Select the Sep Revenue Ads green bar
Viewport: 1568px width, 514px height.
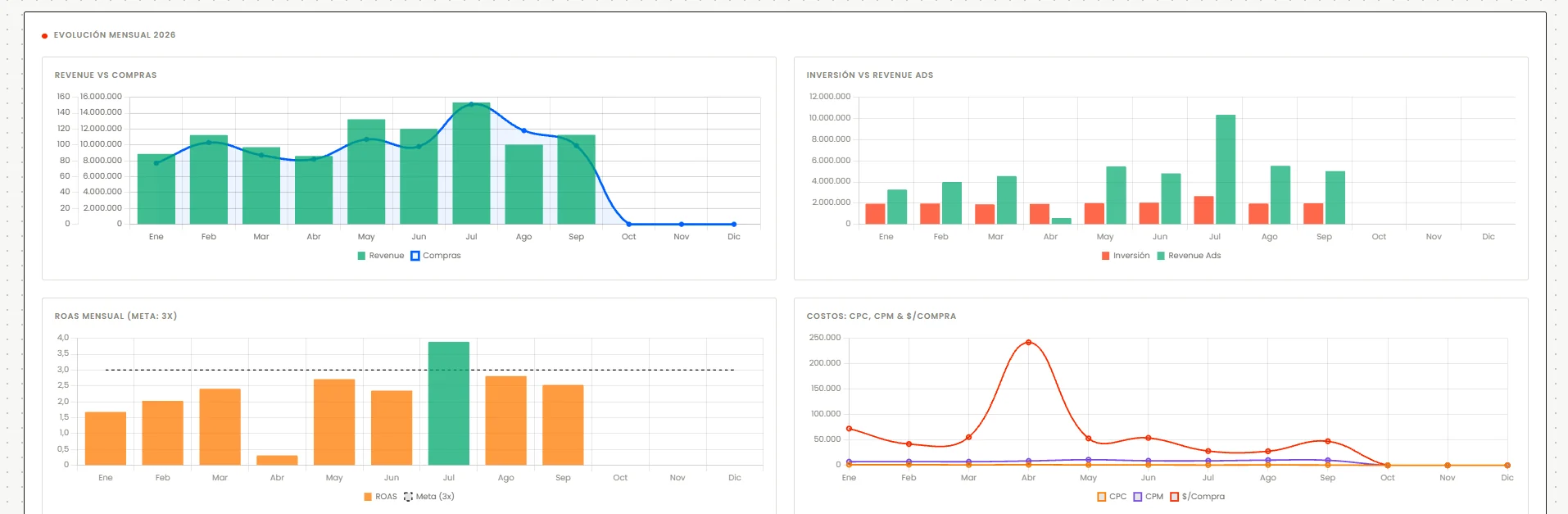[x=1335, y=198]
